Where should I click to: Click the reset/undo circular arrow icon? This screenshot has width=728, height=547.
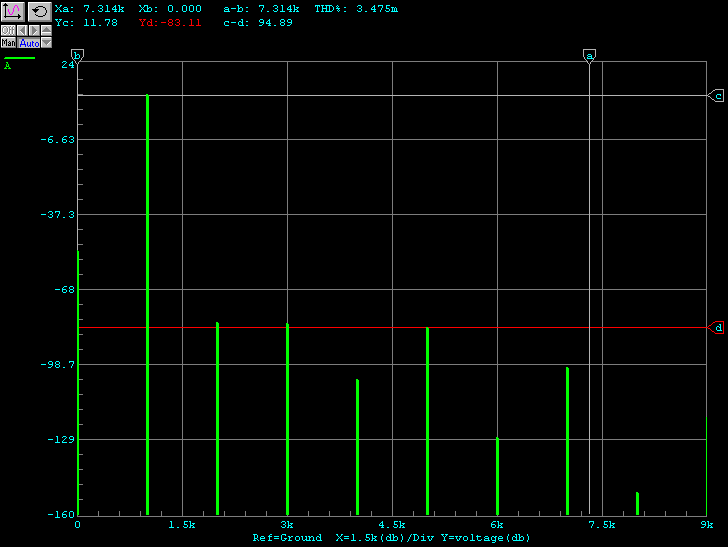click(39, 11)
